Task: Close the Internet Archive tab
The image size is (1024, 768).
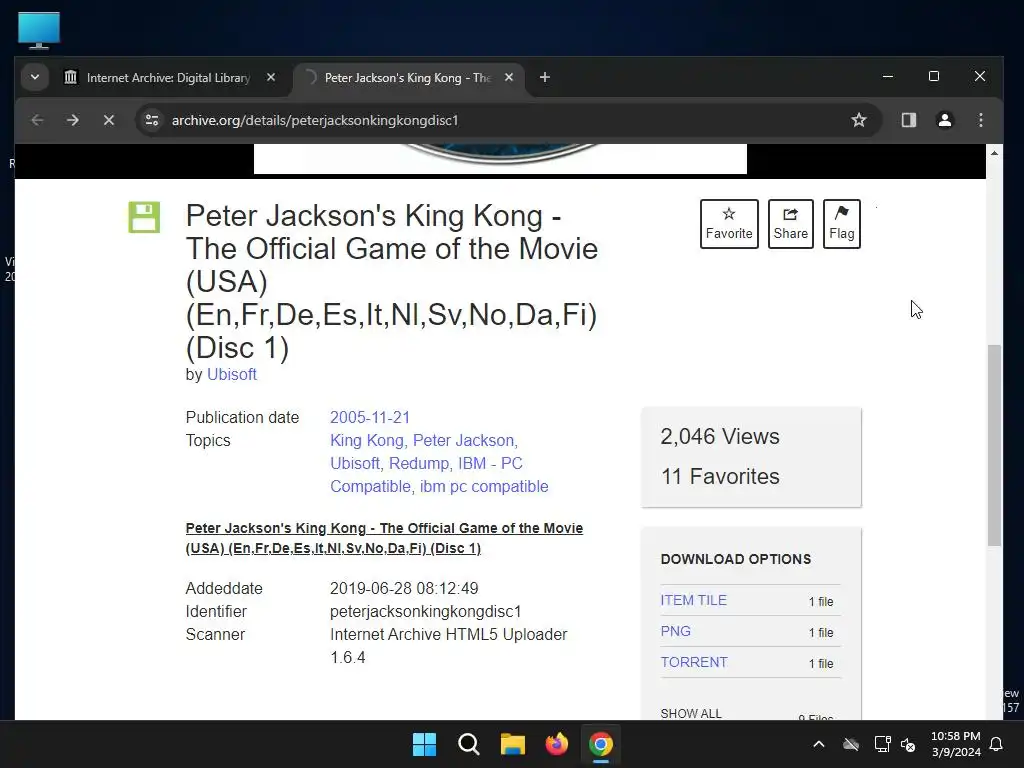Action: (271, 77)
